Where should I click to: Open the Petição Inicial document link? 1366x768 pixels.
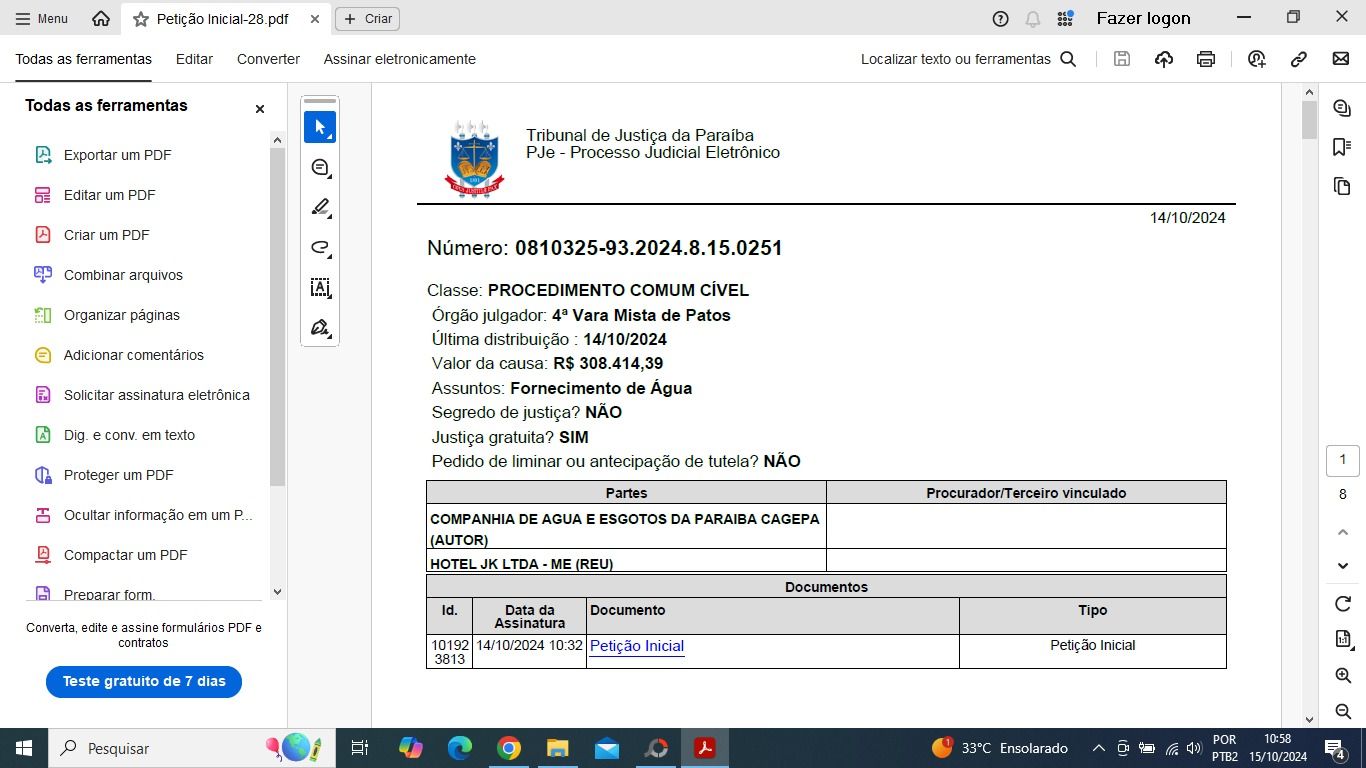click(637, 646)
